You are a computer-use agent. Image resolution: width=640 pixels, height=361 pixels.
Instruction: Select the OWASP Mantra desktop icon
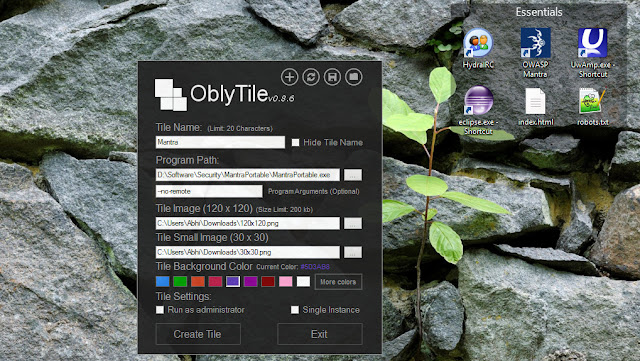535,52
